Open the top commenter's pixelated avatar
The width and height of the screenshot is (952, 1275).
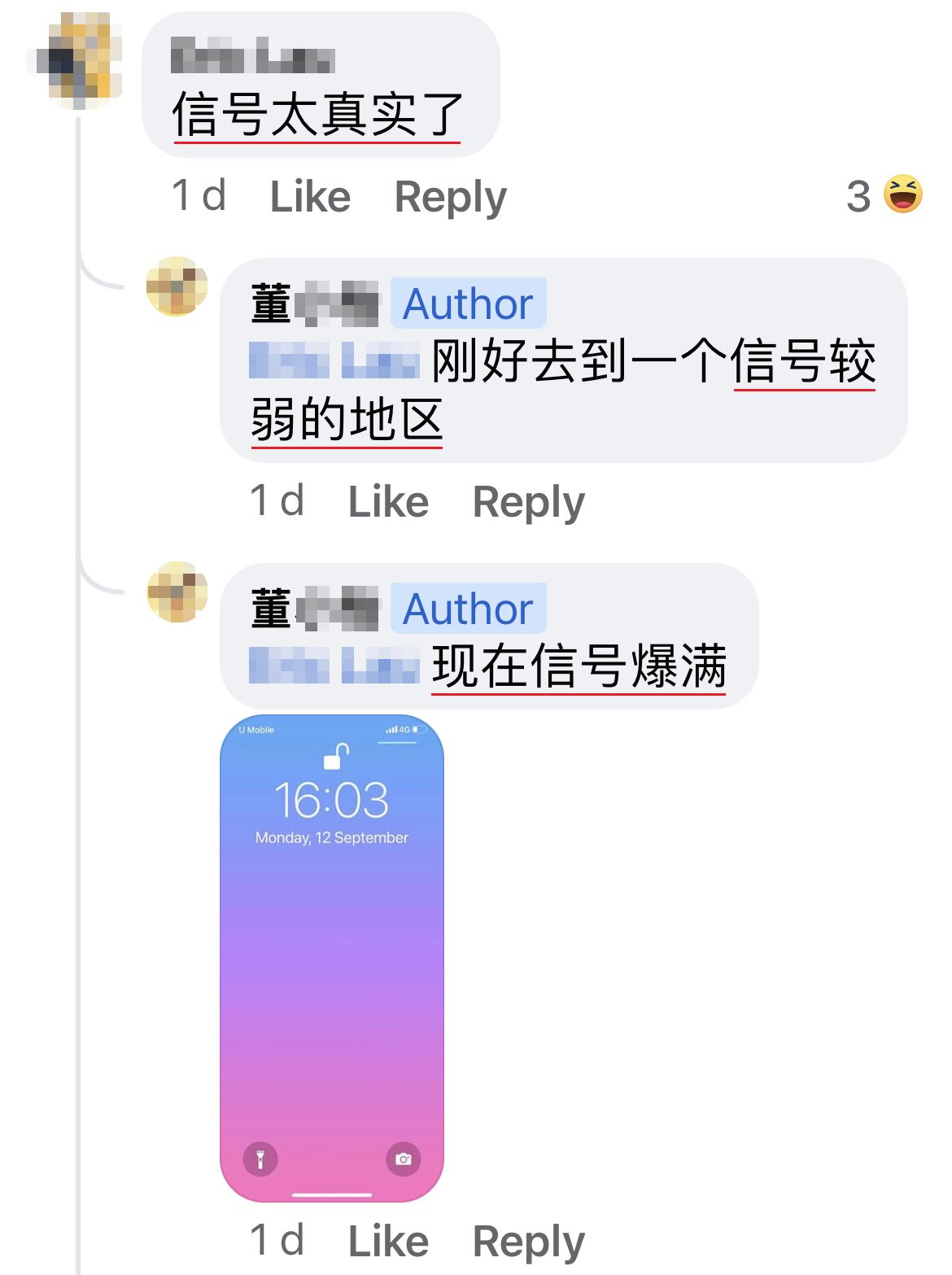[75, 61]
